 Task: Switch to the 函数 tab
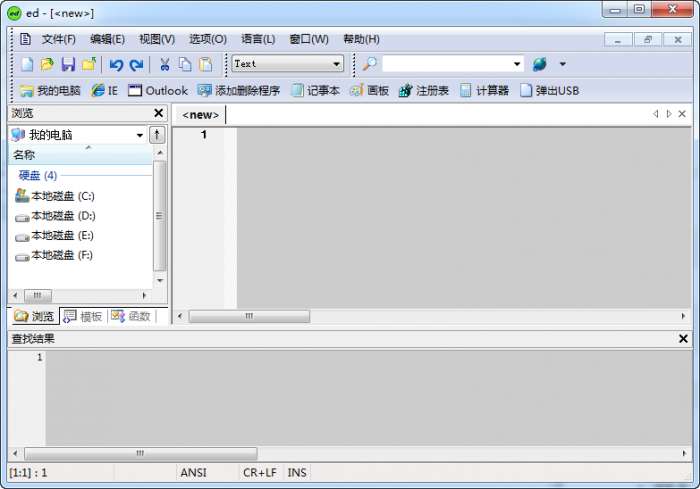pyautogui.click(x=131, y=316)
